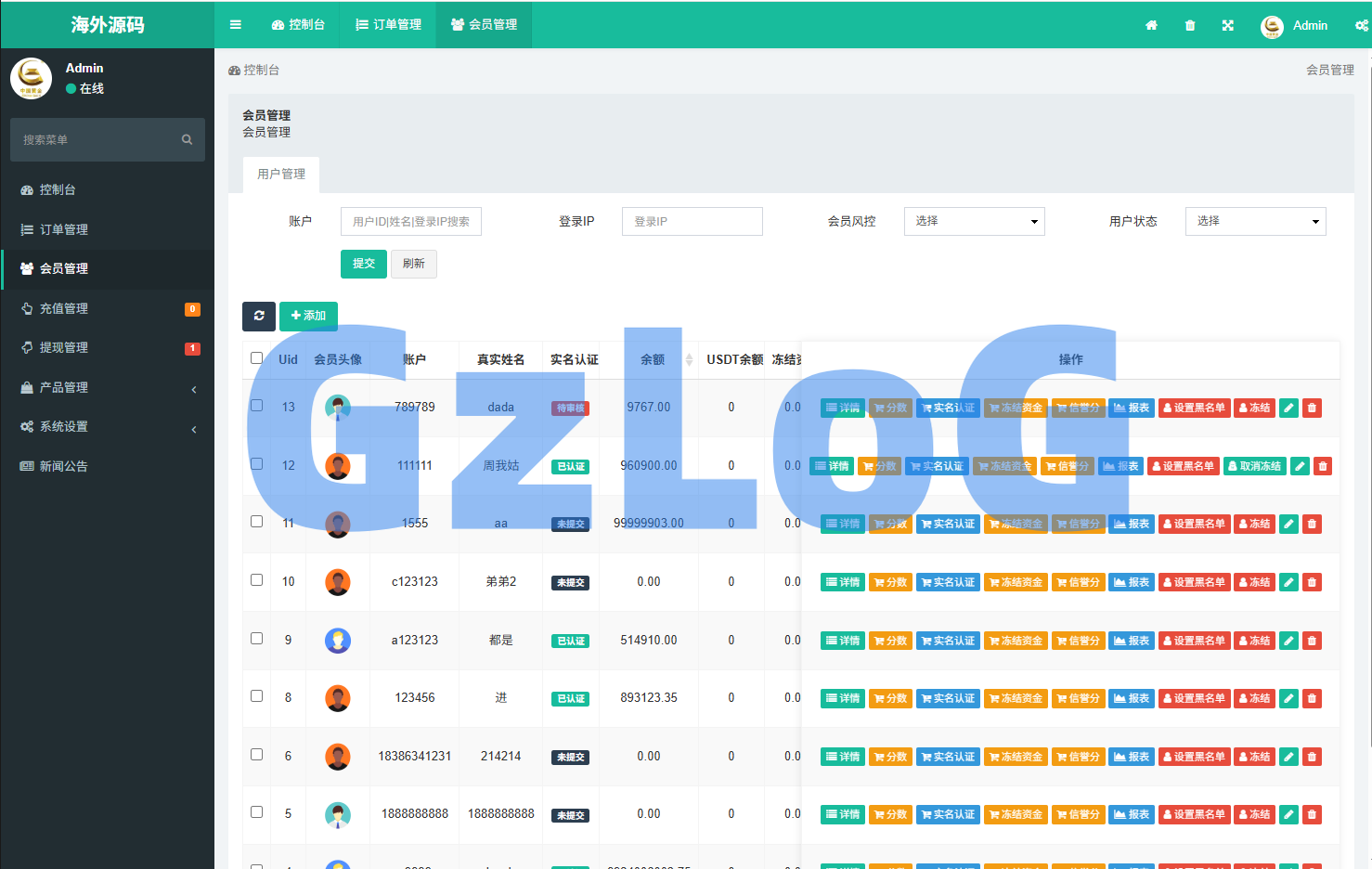Edit user 13 with the pencil icon
The width and height of the screenshot is (1372, 869).
(x=1288, y=408)
